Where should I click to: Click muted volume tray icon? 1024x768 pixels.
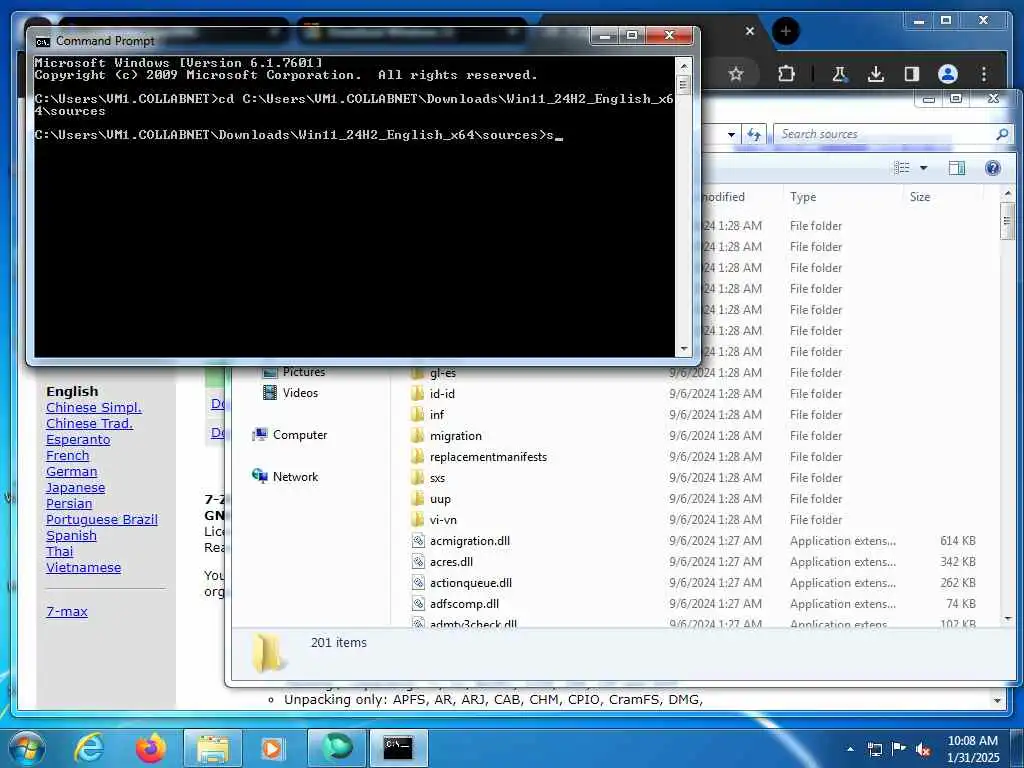[x=923, y=749]
